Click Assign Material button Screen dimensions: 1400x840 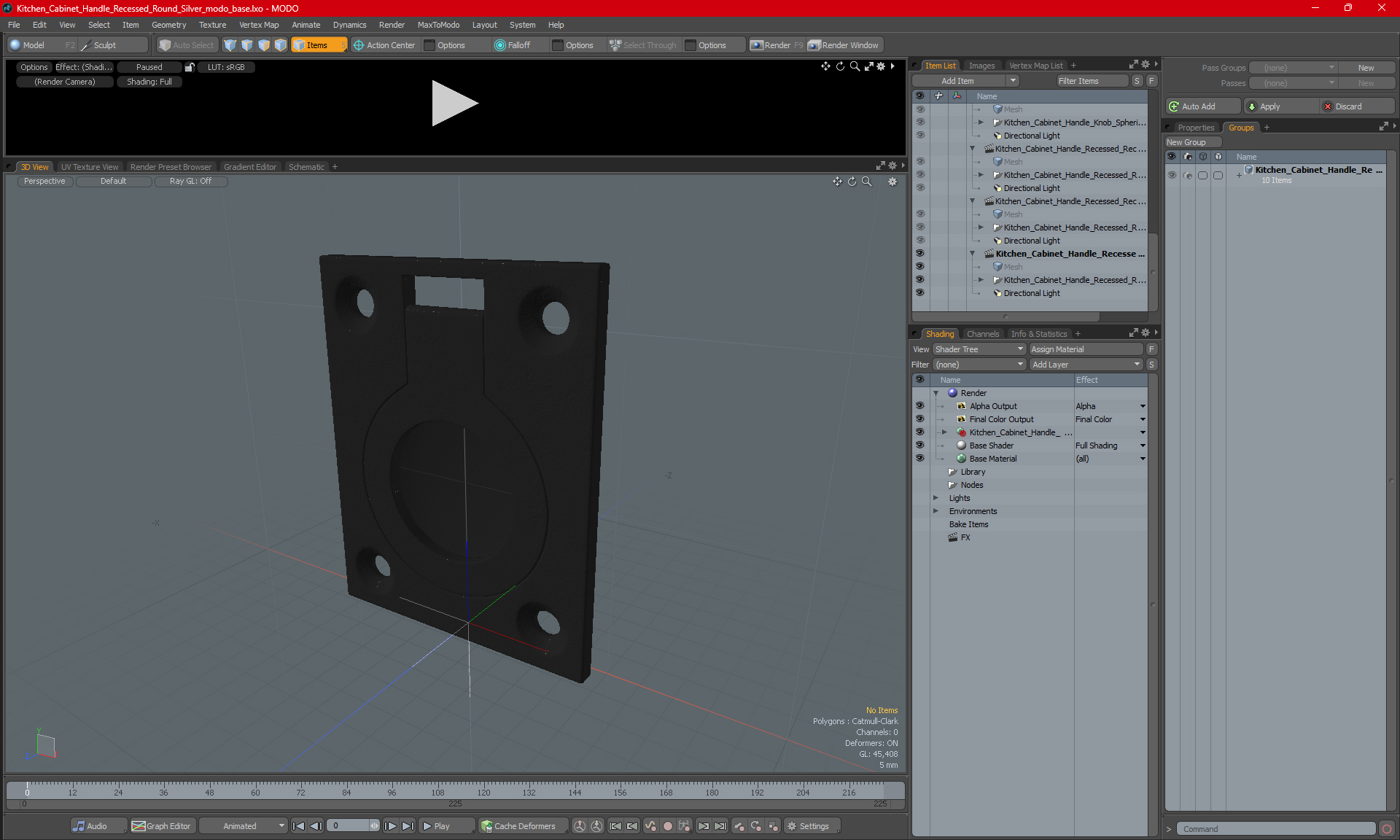1085,349
